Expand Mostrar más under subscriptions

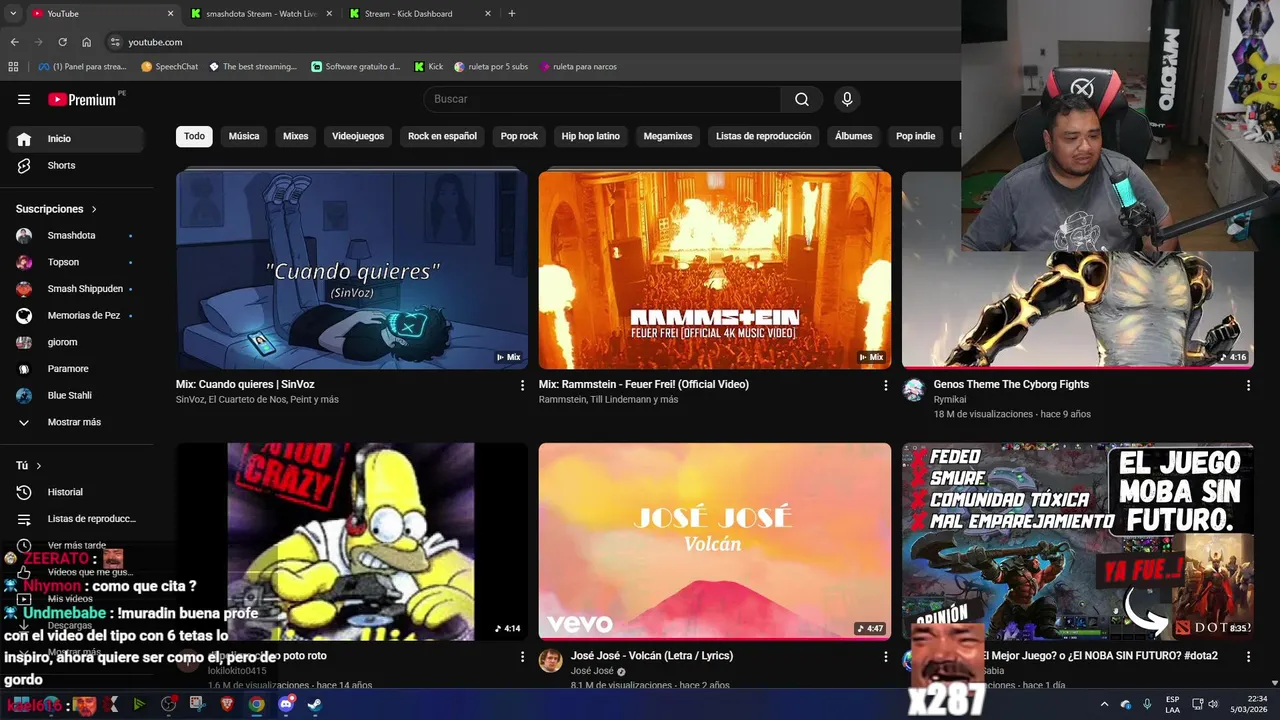[76, 422]
